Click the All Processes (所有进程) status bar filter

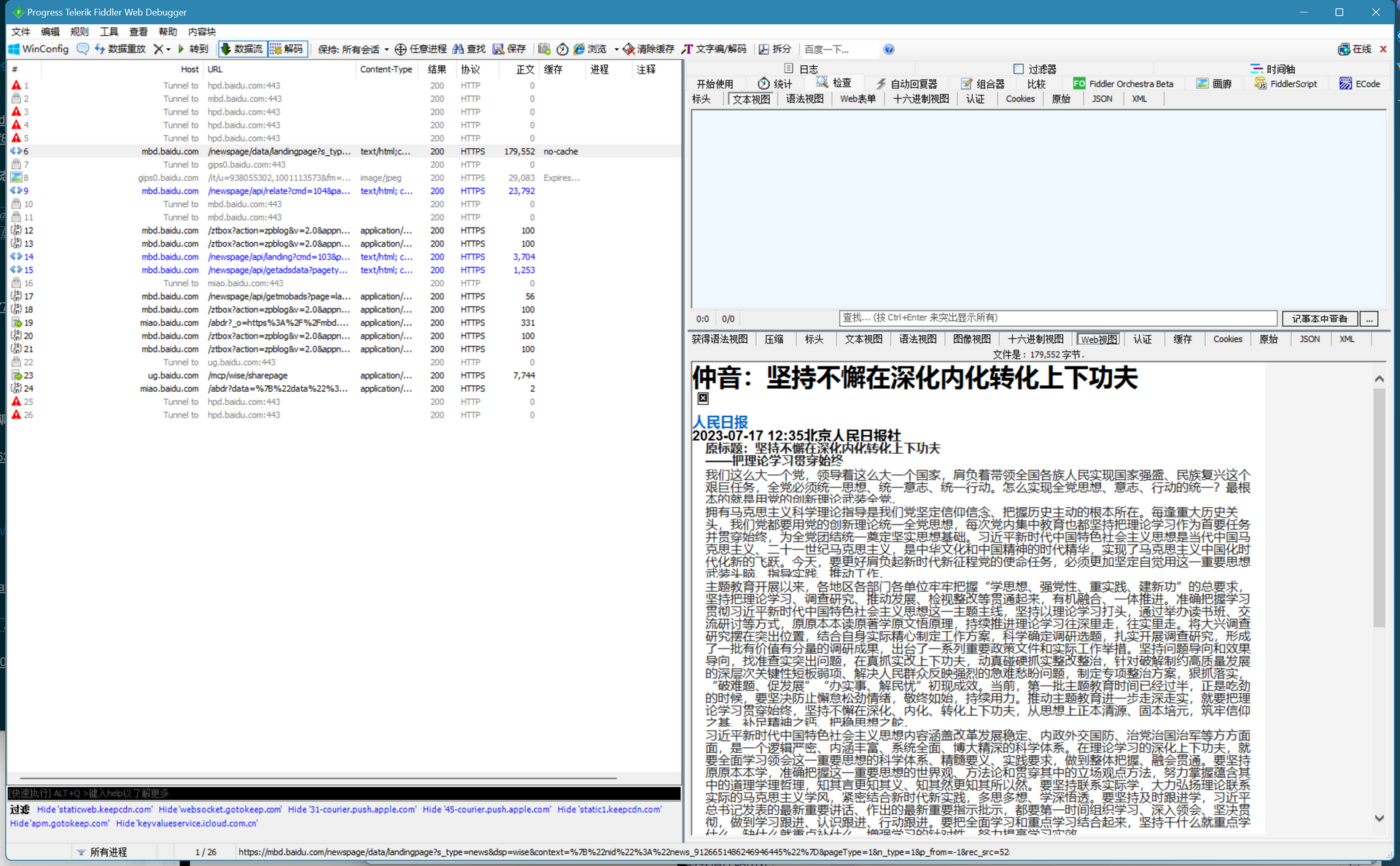click(102, 852)
